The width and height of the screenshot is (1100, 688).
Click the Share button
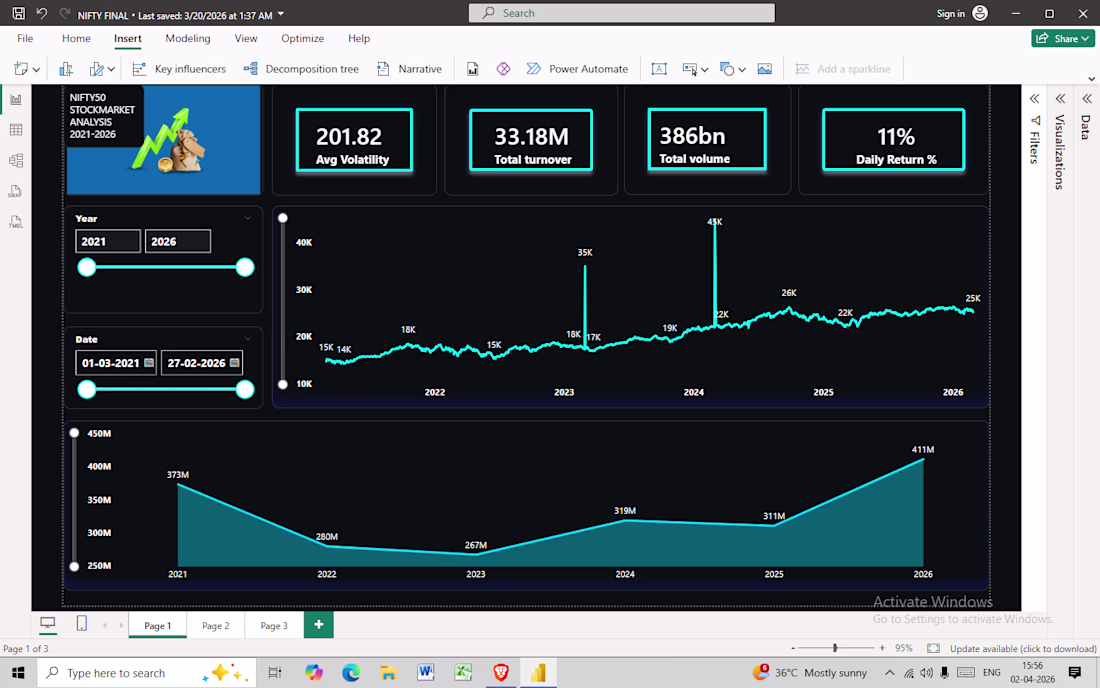tap(1062, 39)
